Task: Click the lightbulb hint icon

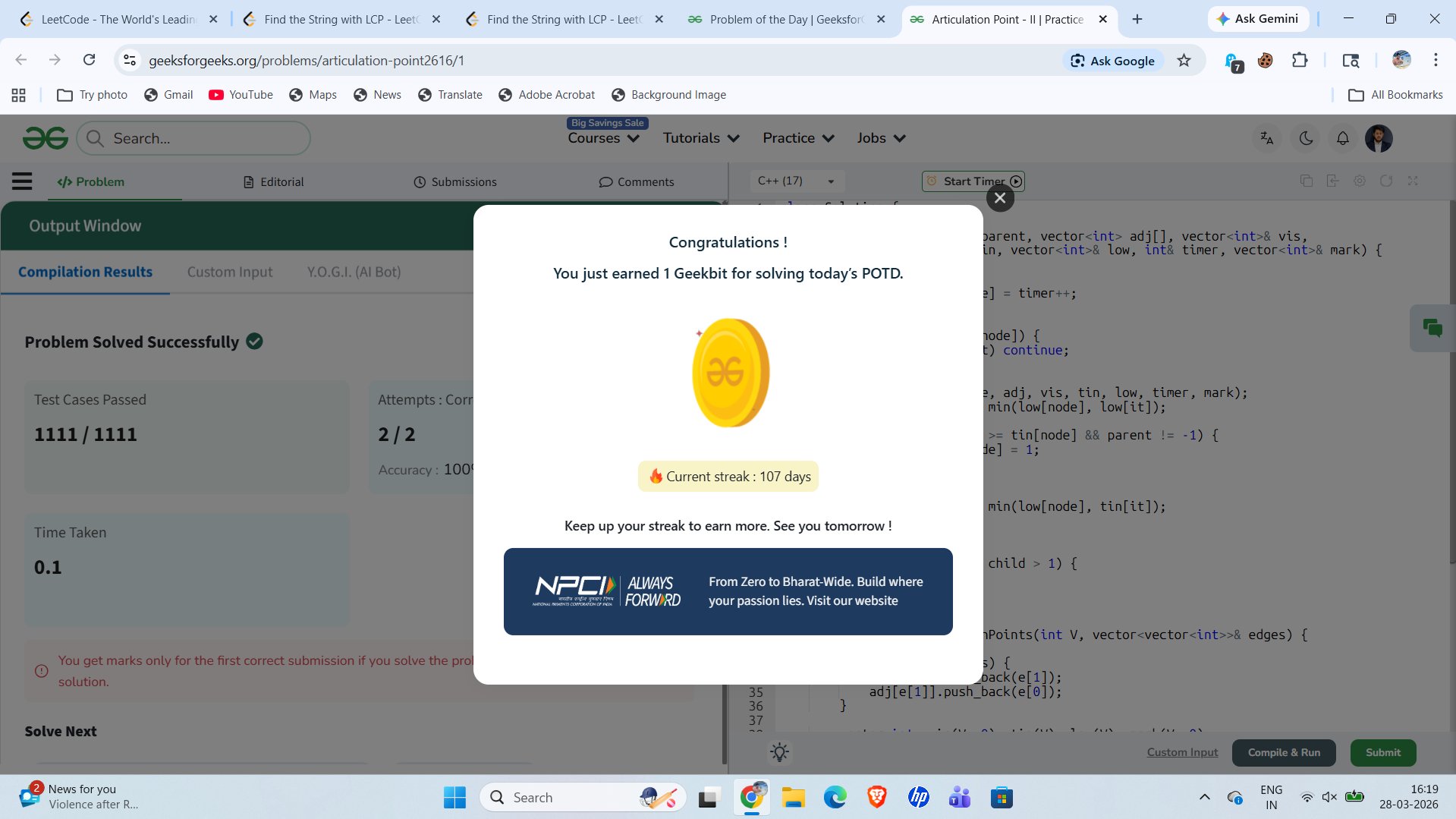Action: click(x=779, y=752)
